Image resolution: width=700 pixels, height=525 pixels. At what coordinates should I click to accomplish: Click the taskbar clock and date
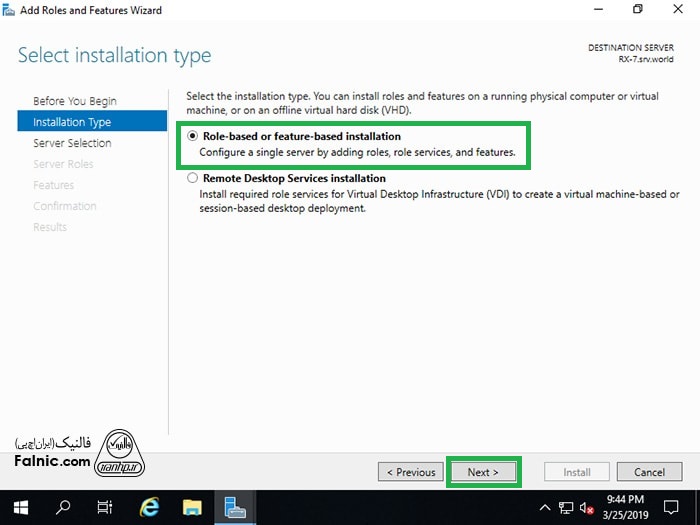627,507
